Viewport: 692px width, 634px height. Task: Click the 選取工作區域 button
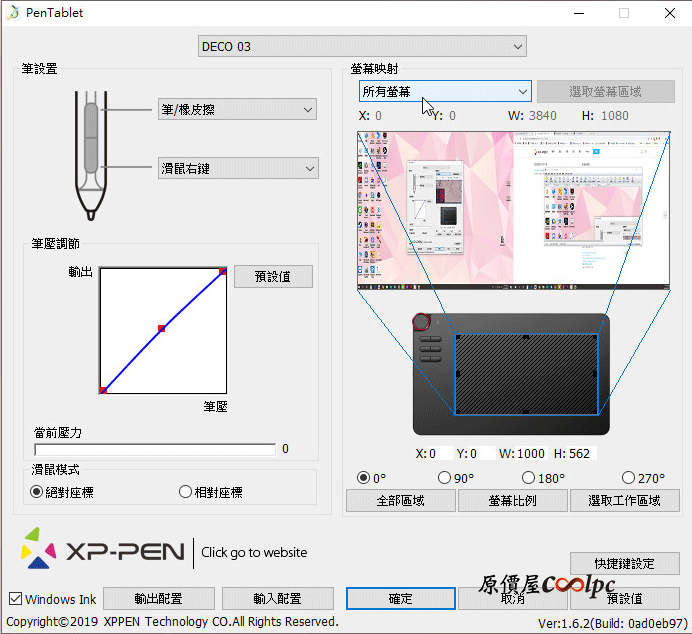[625, 501]
